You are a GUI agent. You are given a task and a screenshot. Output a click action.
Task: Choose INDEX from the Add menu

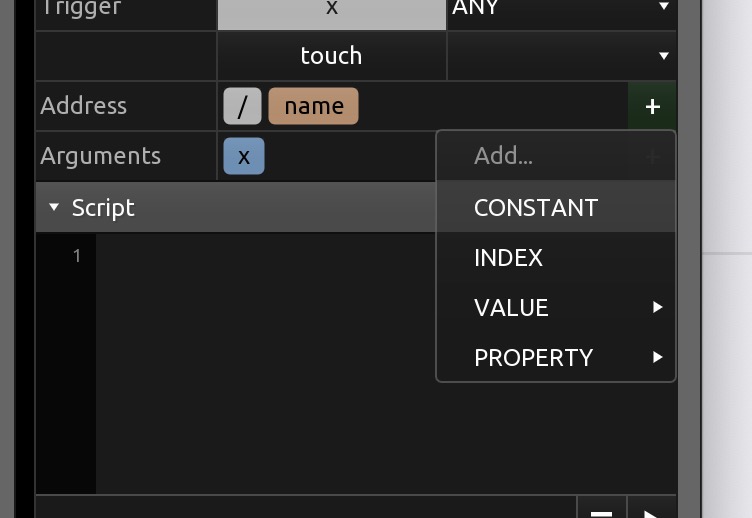coord(508,257)
